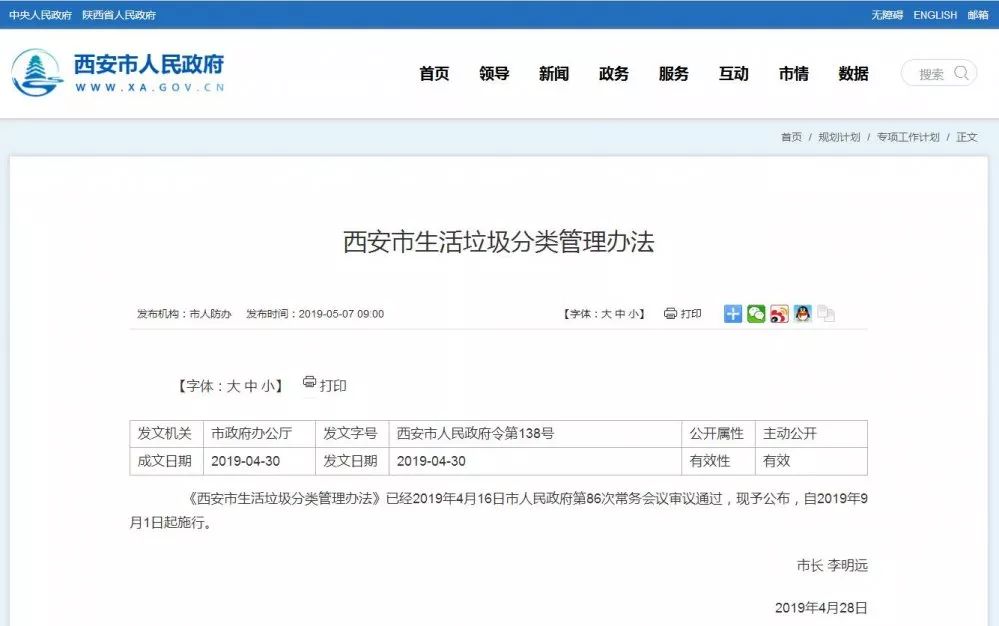This screenshot has width=999, height=626.
Task: Click 正文 in the breadcrumb
Action: pos(967,137)
